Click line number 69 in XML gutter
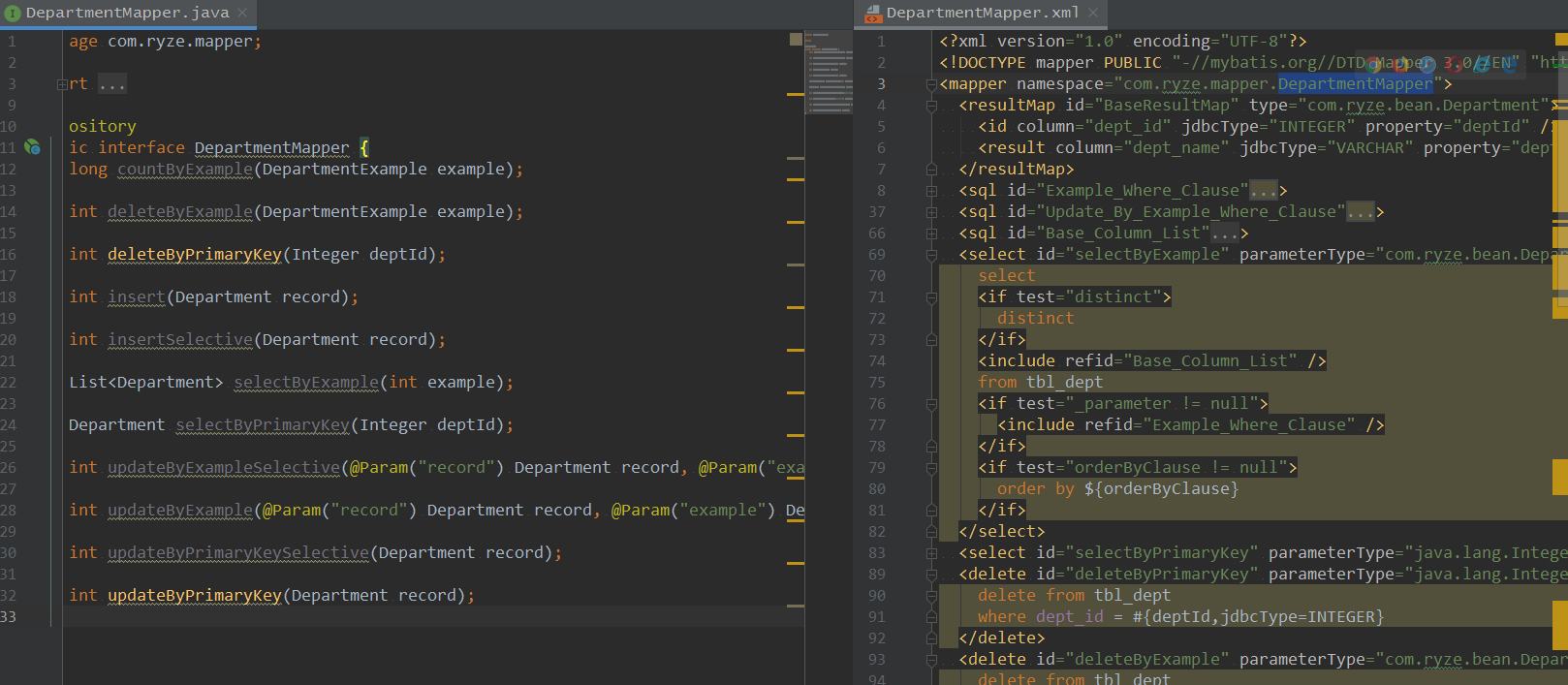 pos(877,255)
